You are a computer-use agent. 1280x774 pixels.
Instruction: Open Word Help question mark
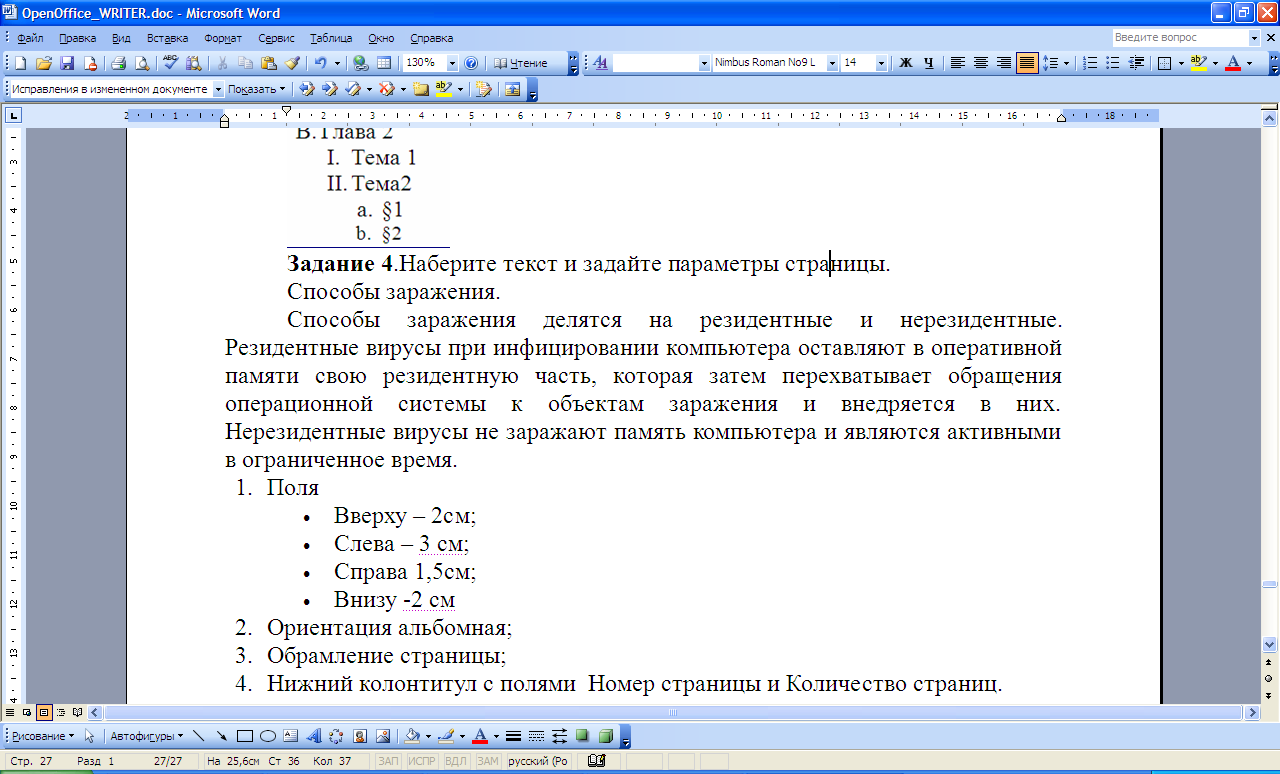[x=471, y=63]
